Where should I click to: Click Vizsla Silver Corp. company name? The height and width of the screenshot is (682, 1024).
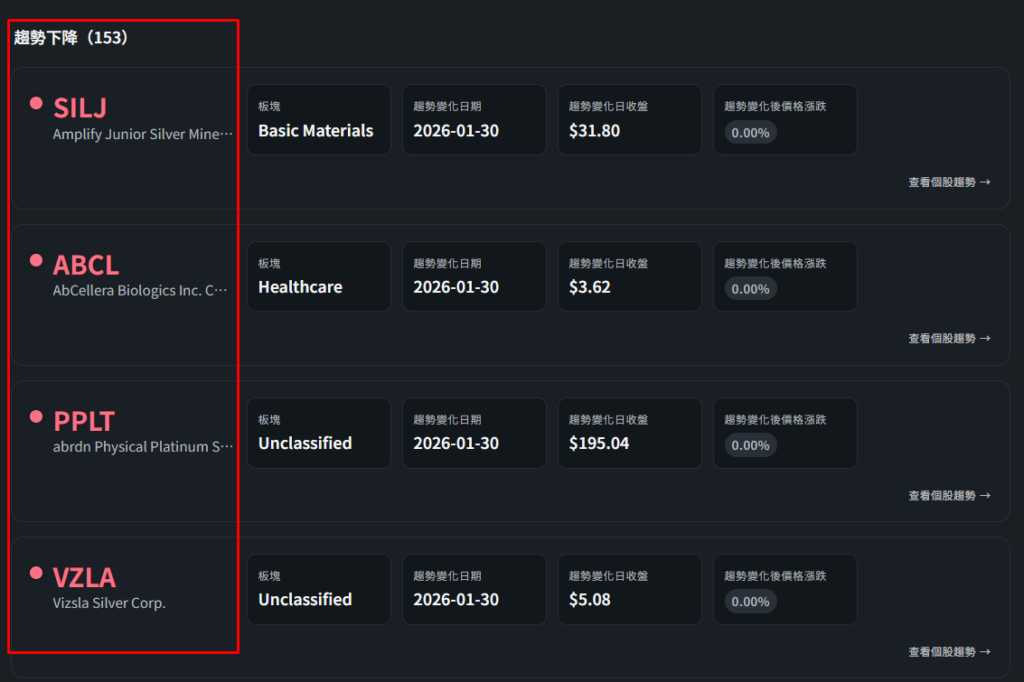click(x=109, y=603)
